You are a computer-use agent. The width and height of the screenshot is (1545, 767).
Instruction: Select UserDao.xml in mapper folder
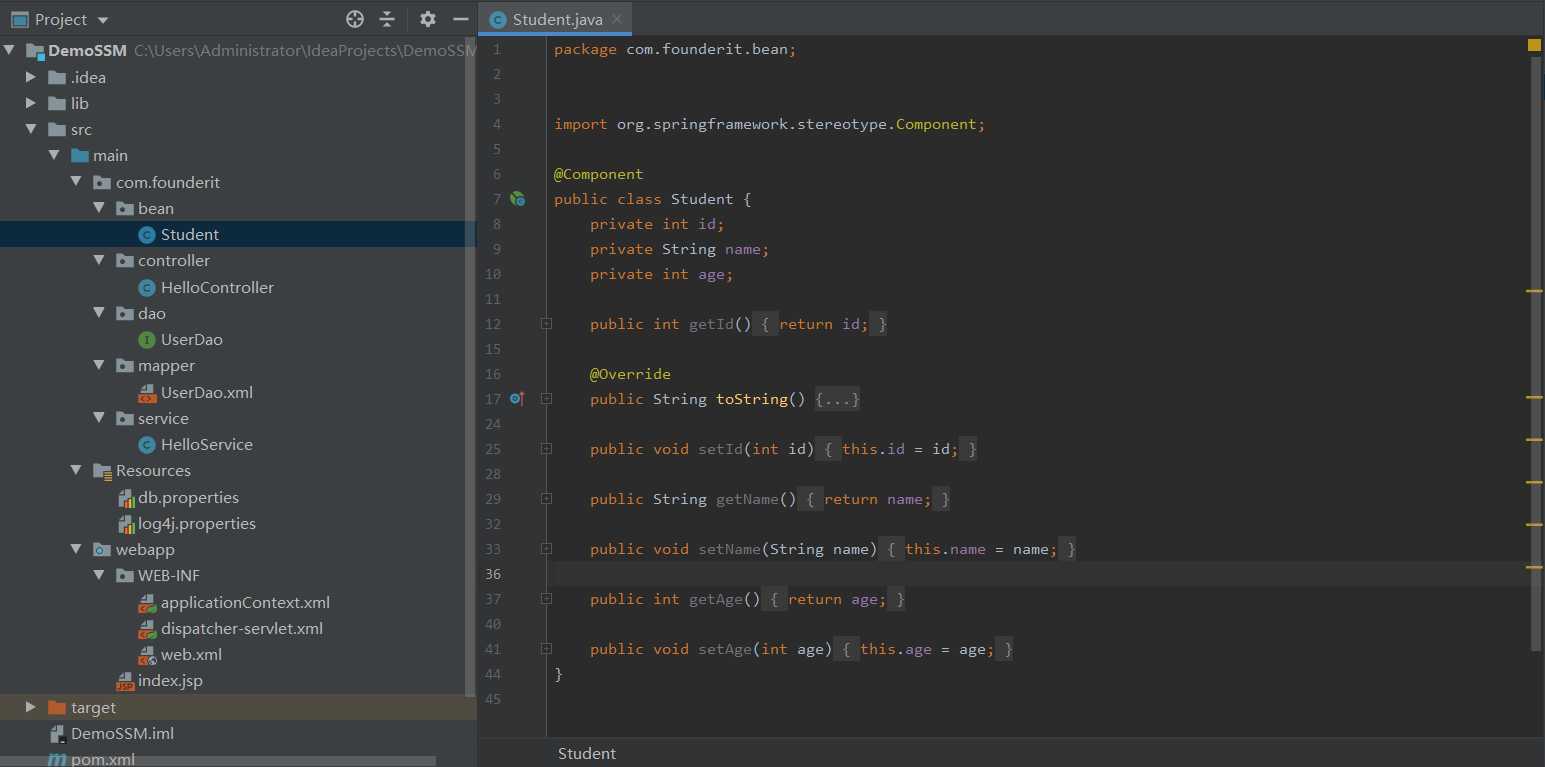pyautogui.click(x=206, y=392)
